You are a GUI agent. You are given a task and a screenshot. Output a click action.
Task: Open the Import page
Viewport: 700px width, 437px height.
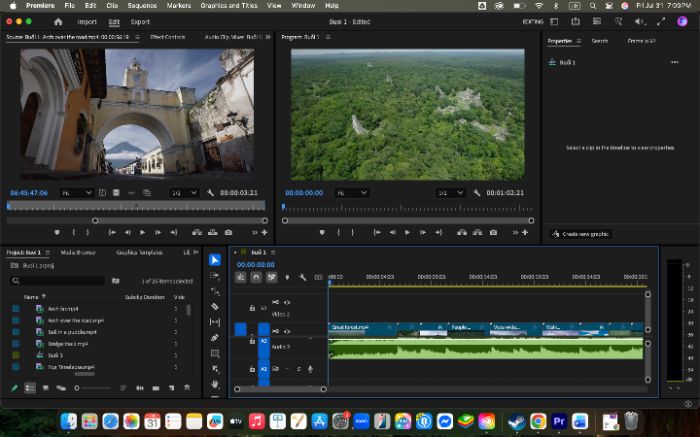87,22
